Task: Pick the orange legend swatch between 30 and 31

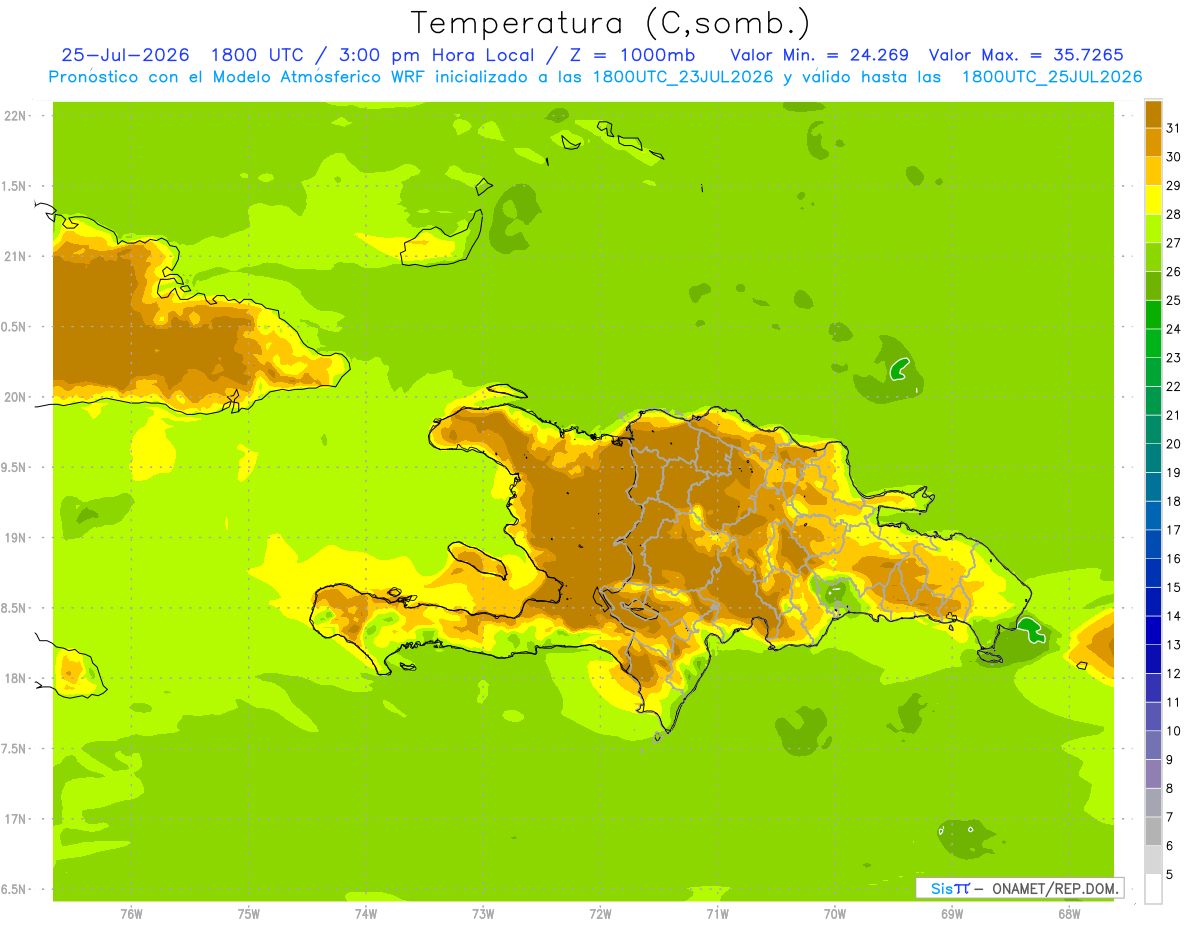Action: 1153,142
